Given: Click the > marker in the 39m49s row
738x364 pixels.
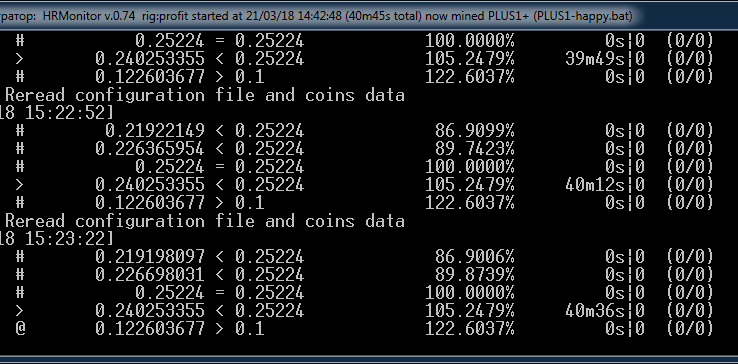Looking at the screenshot, I should 19,58.
